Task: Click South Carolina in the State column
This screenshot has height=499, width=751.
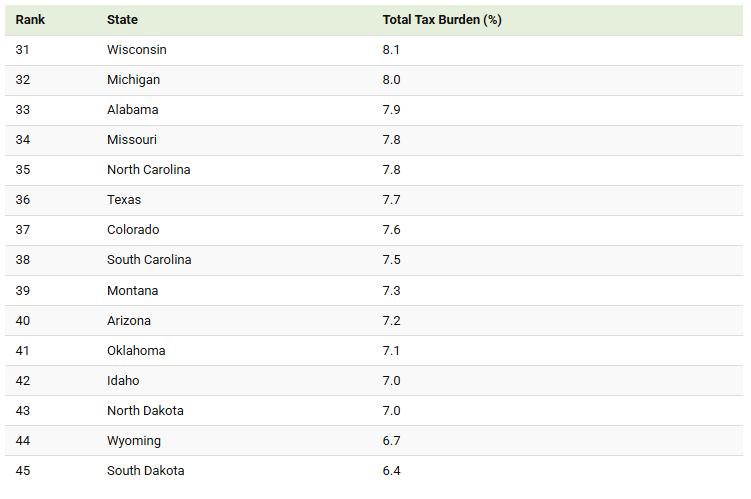Action: click(x=149, y=260)
